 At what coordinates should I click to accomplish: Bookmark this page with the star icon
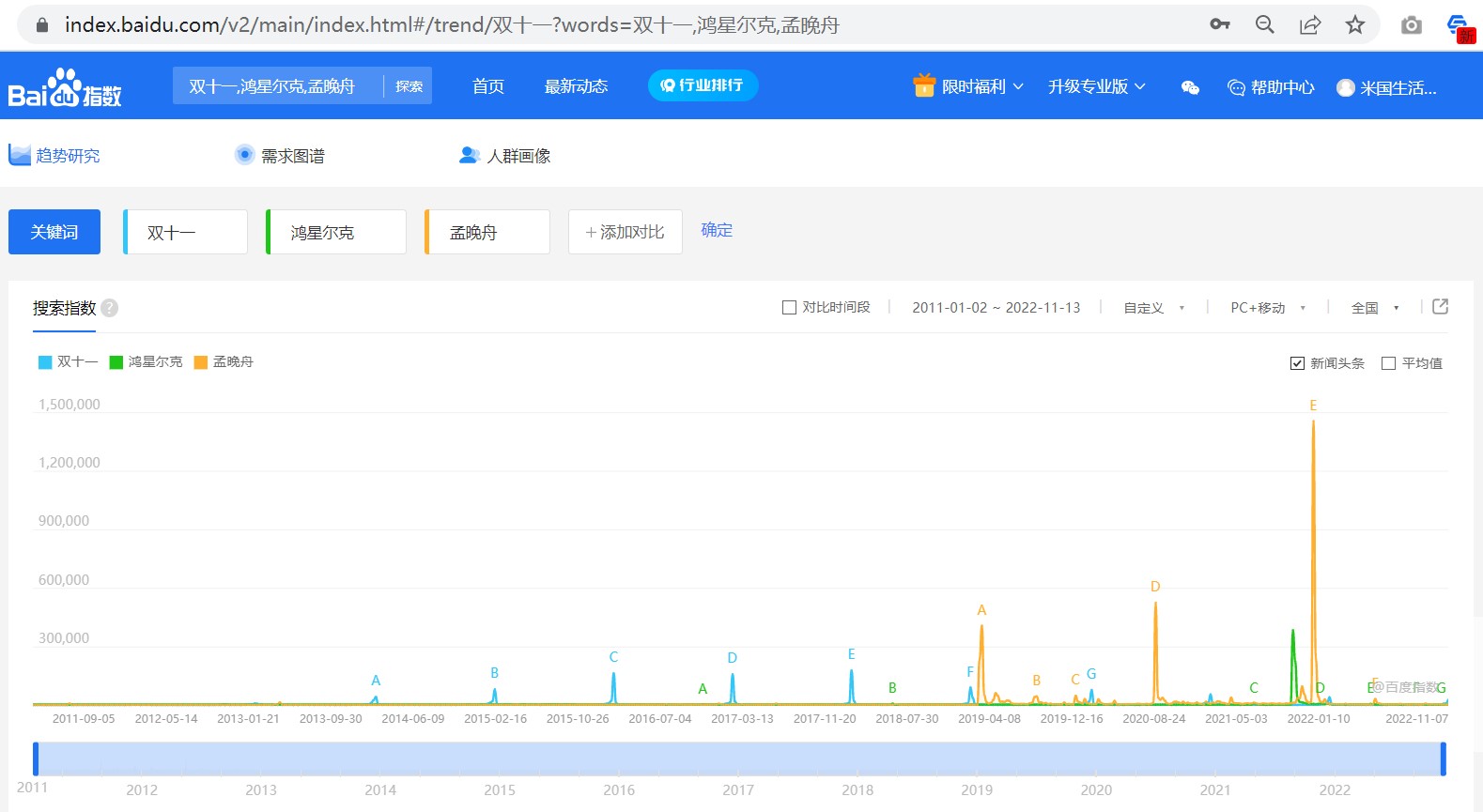click(1355, 24)
